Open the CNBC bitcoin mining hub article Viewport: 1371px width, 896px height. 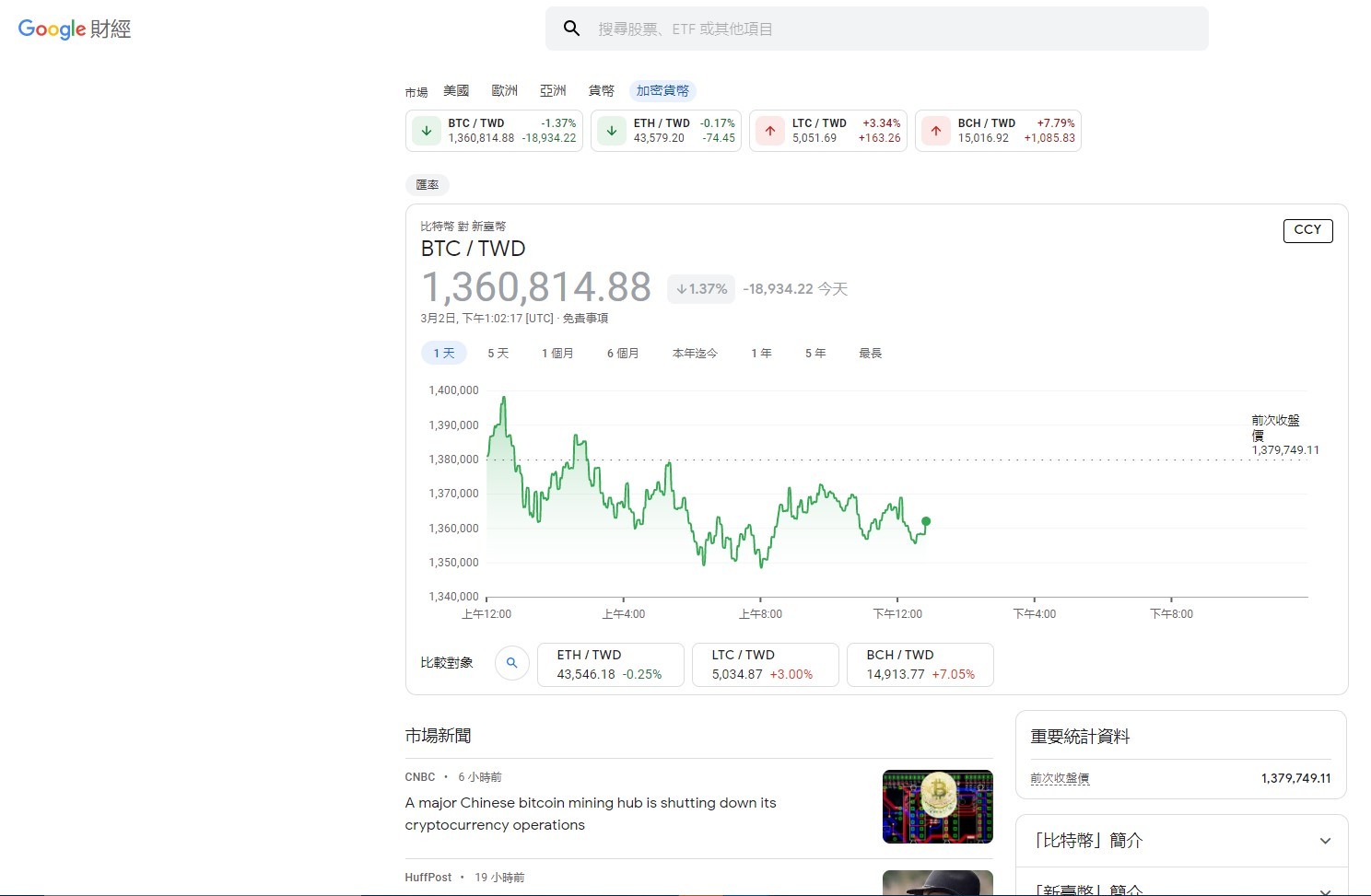pos(591,814)
